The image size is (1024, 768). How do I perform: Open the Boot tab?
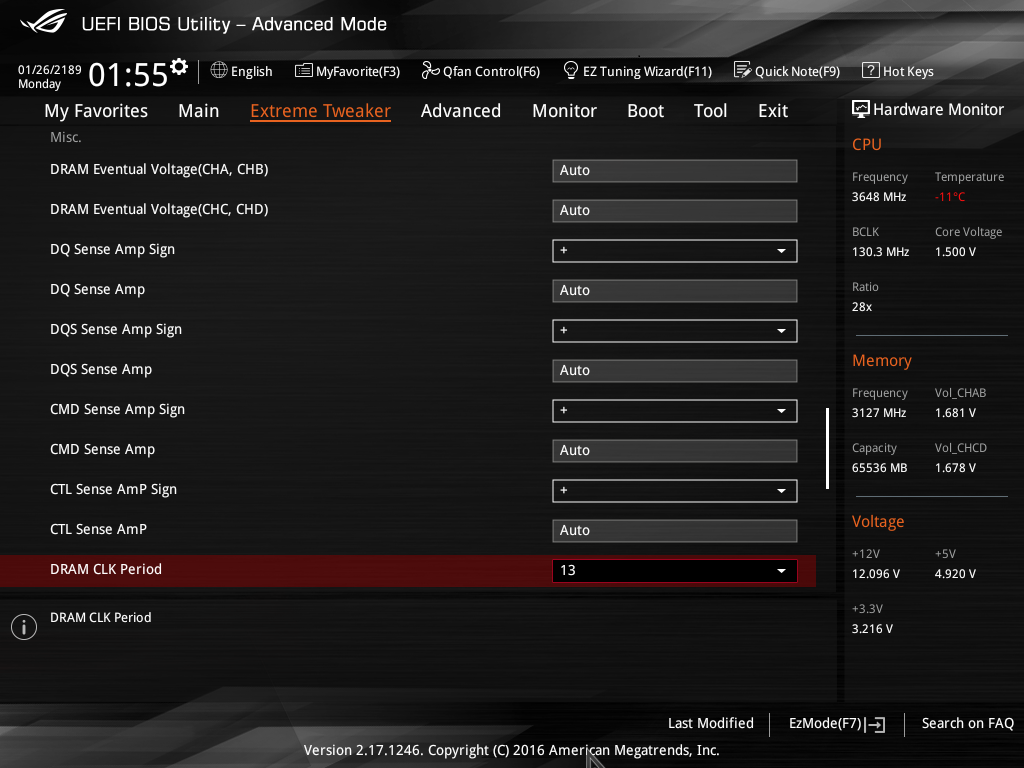(x=645, y=111)
